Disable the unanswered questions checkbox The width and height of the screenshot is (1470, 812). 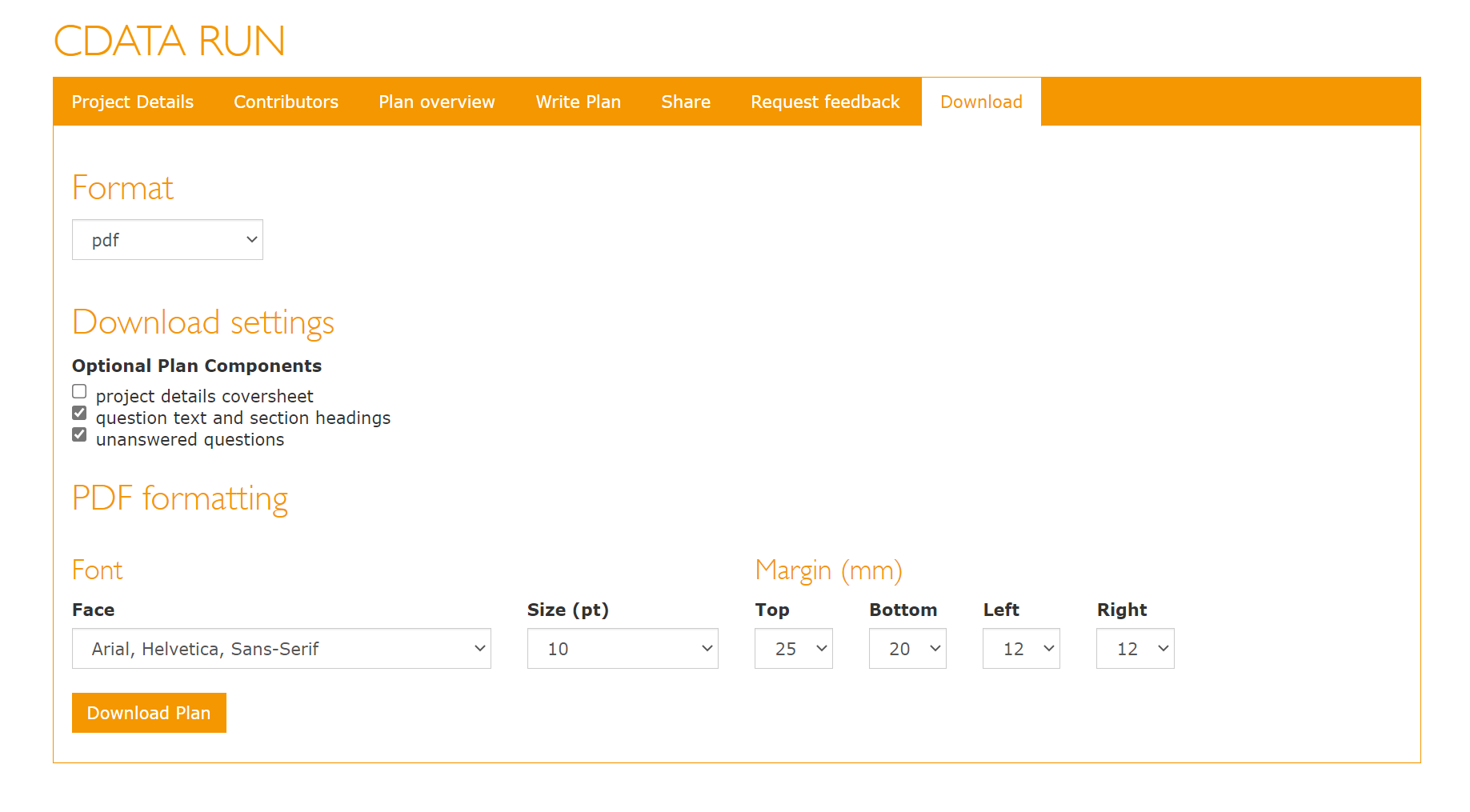pos(79,434)
